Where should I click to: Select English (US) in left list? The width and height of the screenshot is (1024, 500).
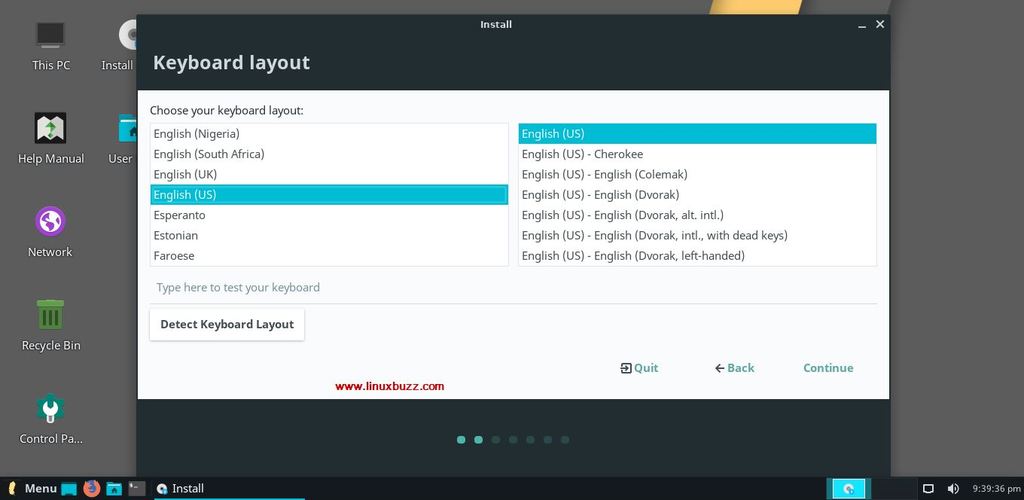point(329,195)
